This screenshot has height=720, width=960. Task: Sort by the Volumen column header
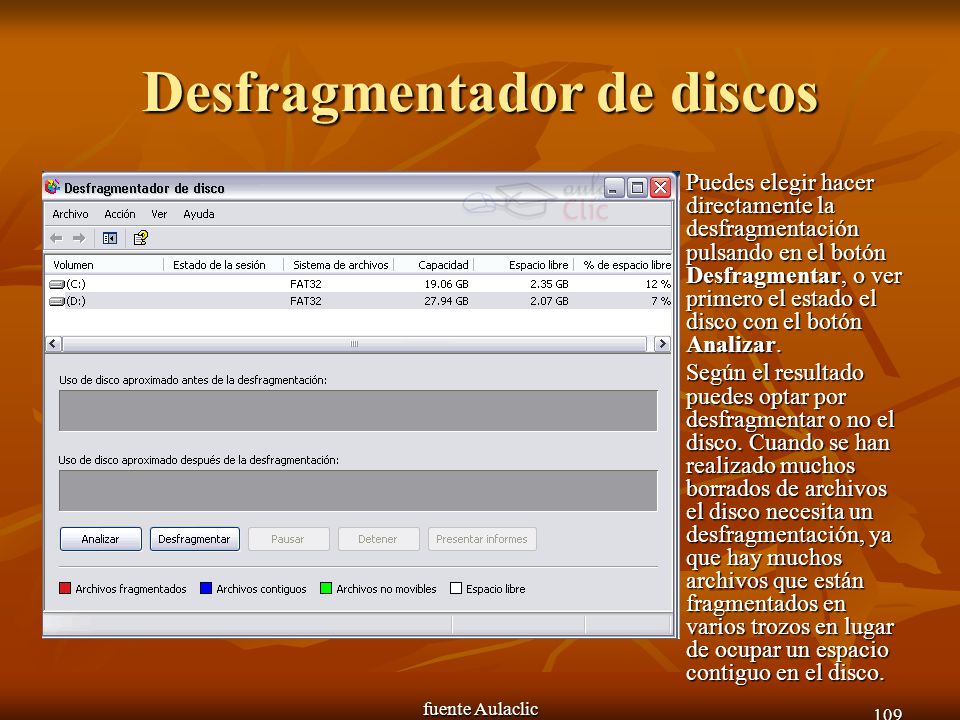(105, 264)
